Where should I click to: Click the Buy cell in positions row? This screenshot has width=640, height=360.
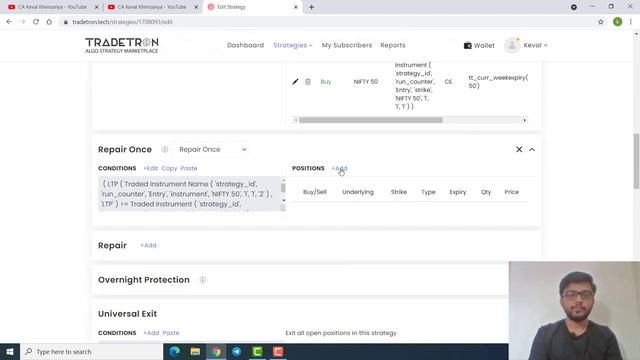click(326, 82)
